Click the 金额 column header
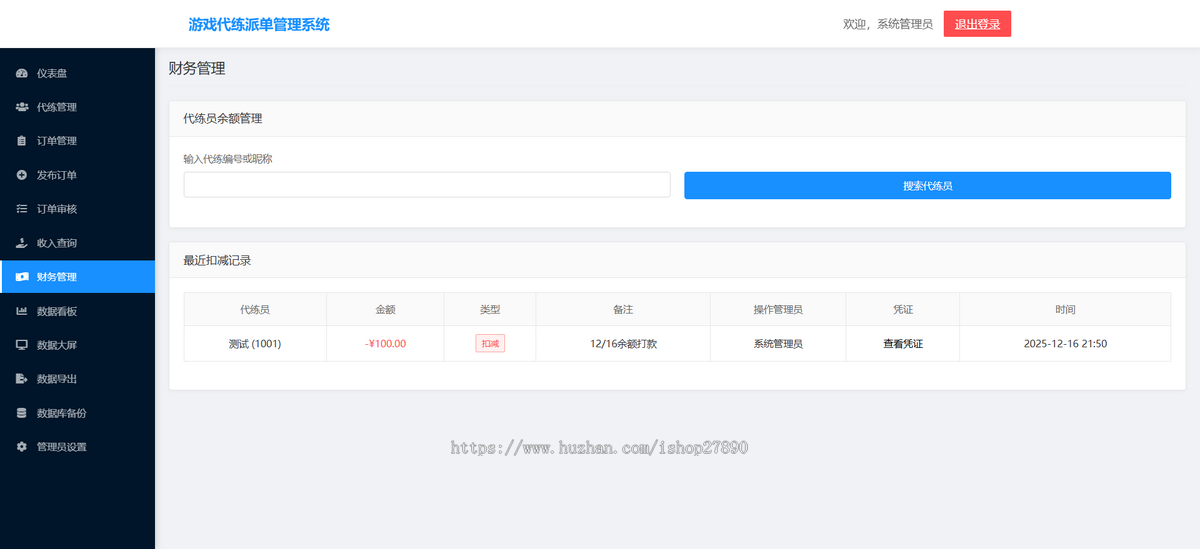The height and width of the screenshot is (549, 1200). click(x=385, y=310)
